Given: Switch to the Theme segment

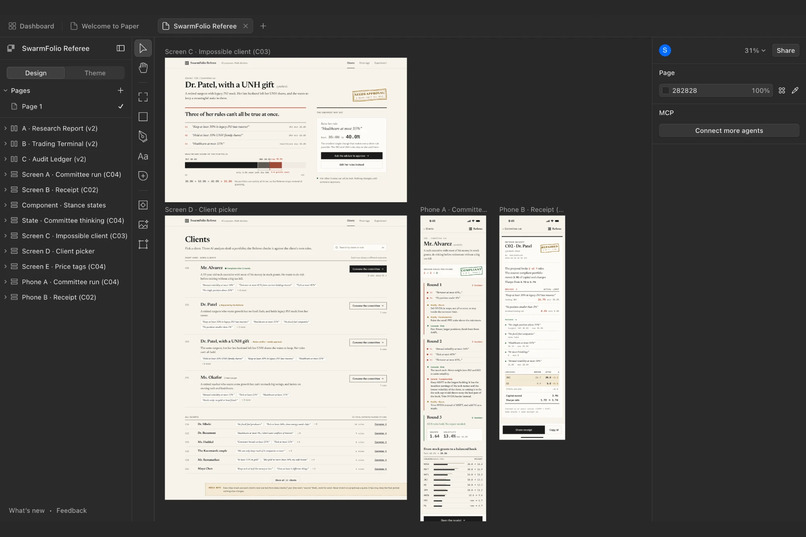Looking at the screenshot, I should click(x=95, y=73).
